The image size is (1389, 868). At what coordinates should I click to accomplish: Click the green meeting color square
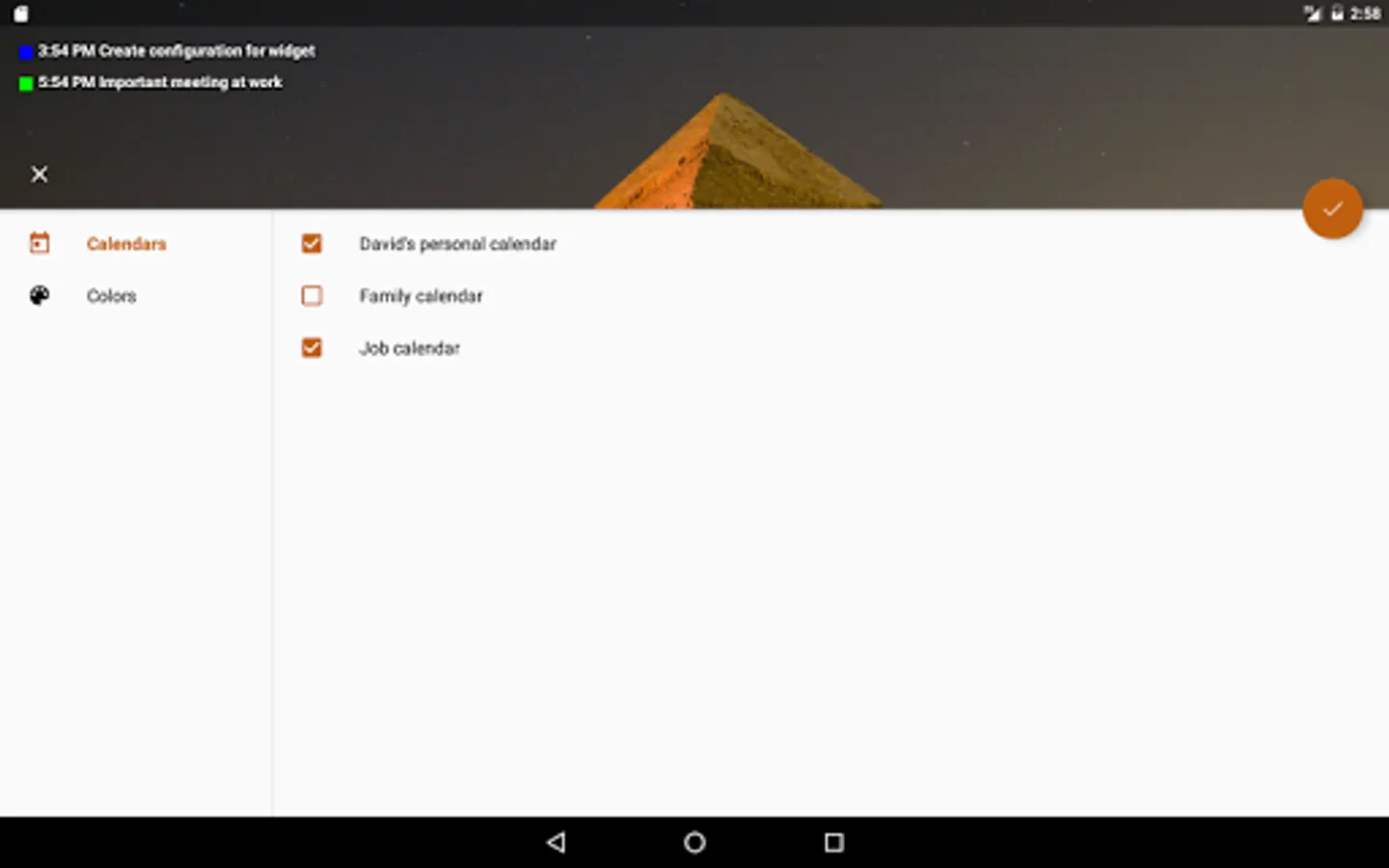point(26,83)
